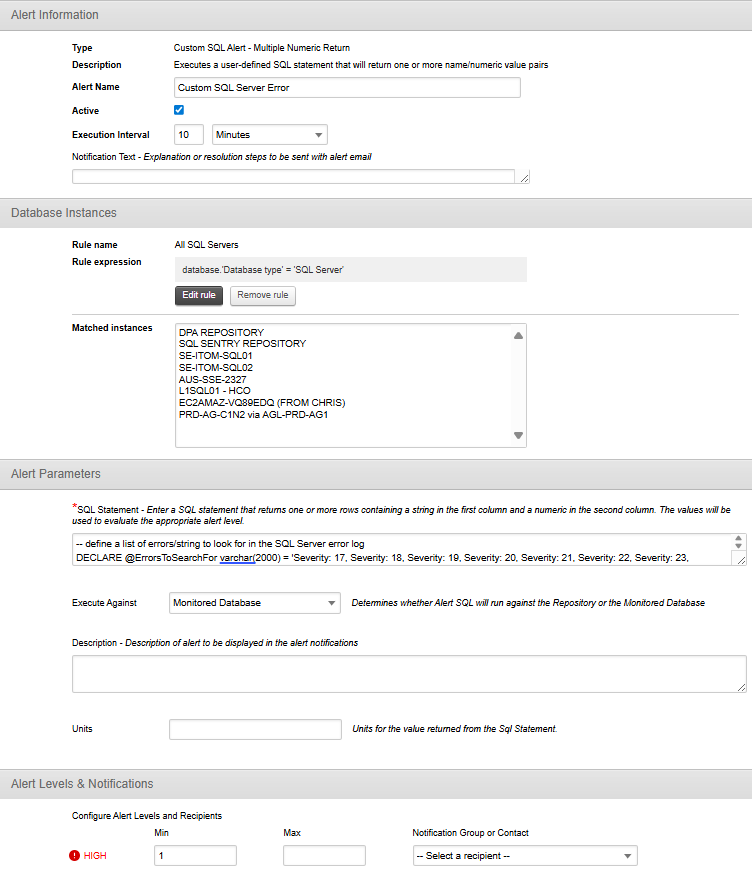The image size is (752, 869).
Task: Click the HIGH level Max value field
Action: point(324,856)
